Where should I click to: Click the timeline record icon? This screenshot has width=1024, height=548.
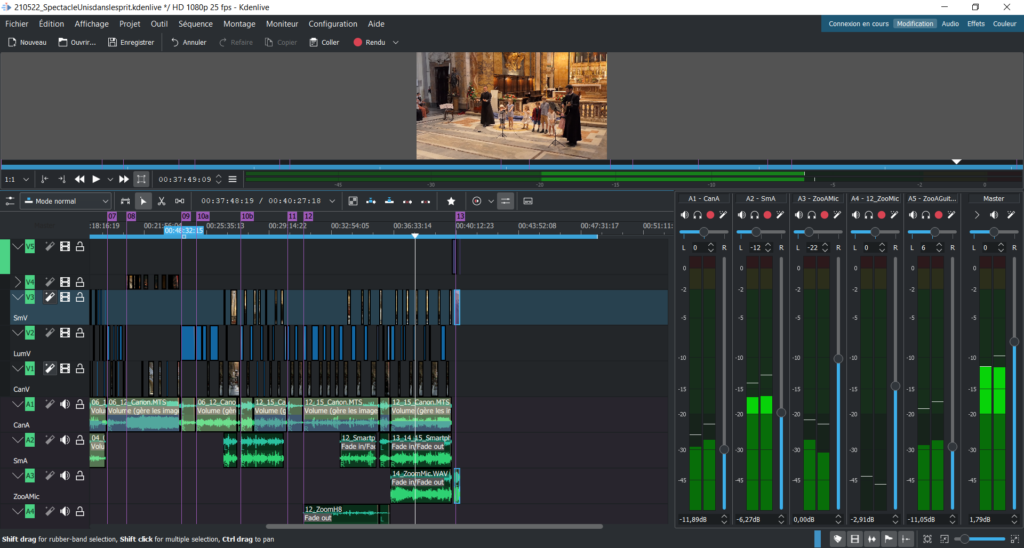point(477,201)
